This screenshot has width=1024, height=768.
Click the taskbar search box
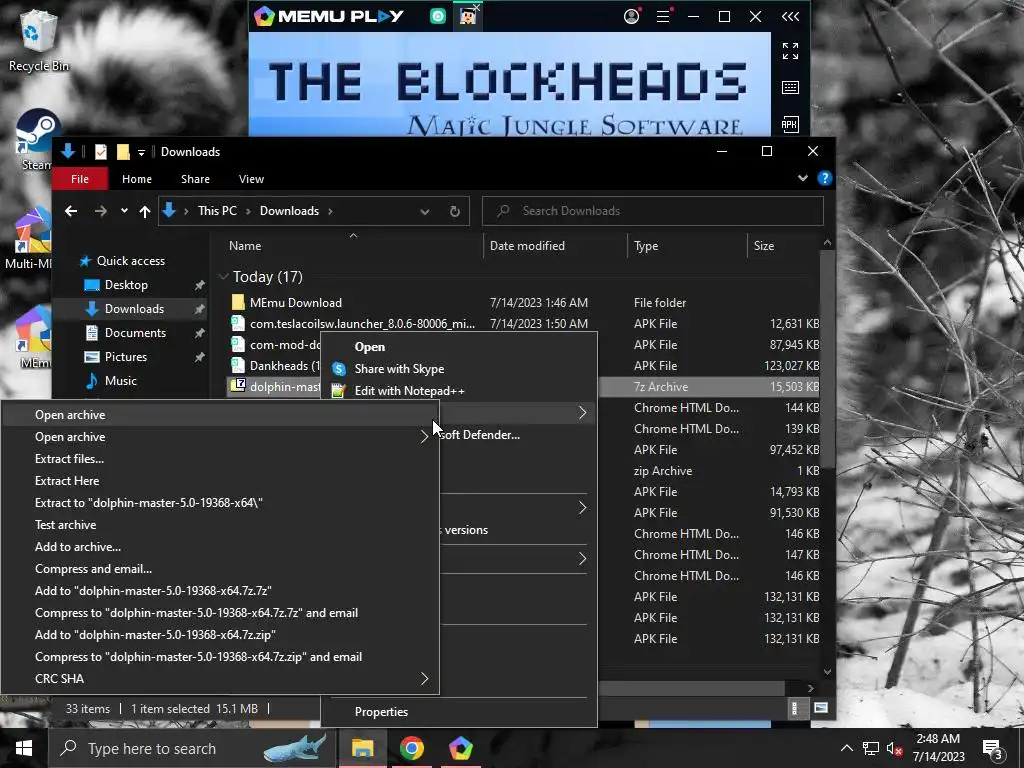[x=193, y=748]
